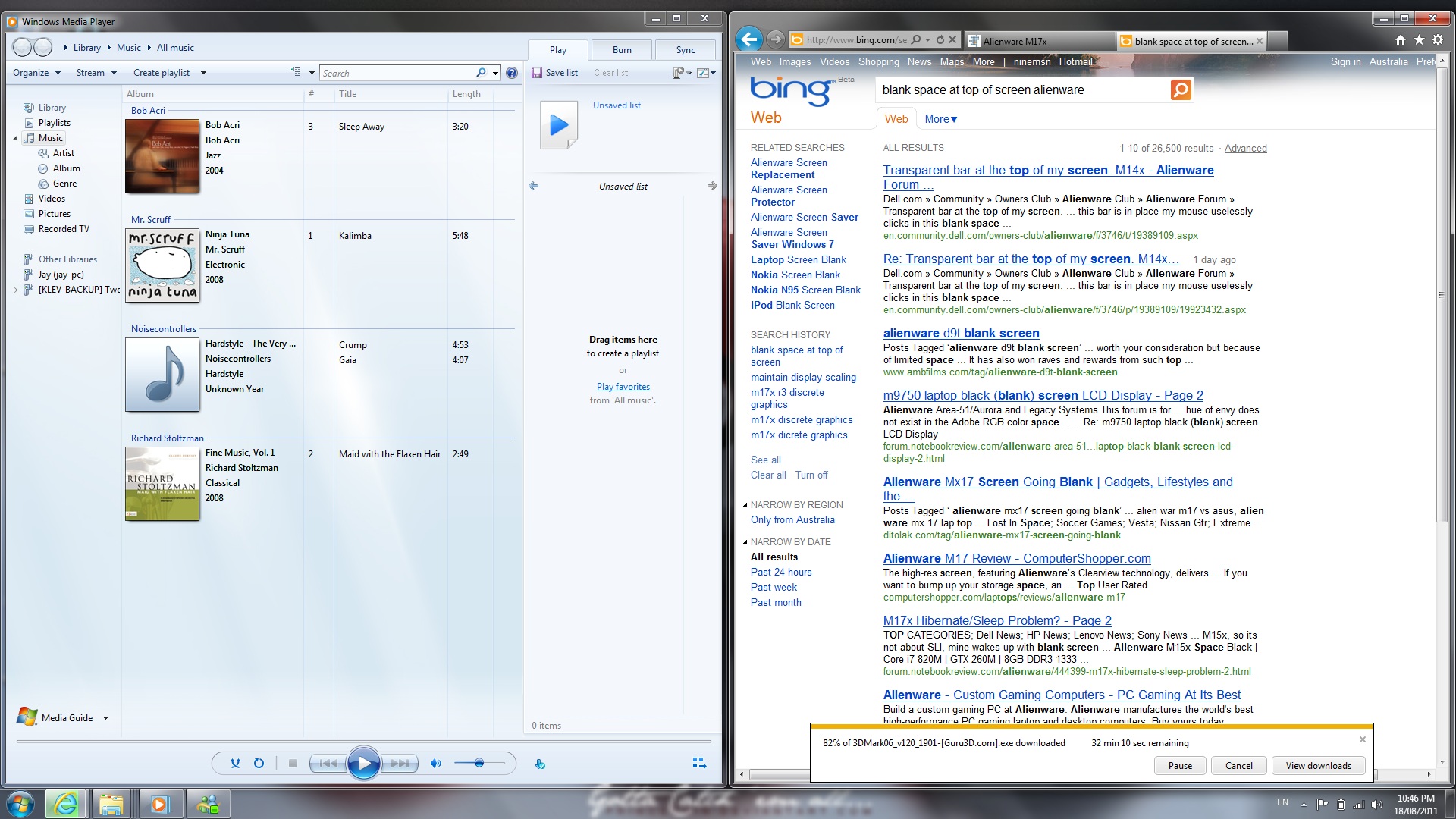Open the Stream menu

click(96, 73)
